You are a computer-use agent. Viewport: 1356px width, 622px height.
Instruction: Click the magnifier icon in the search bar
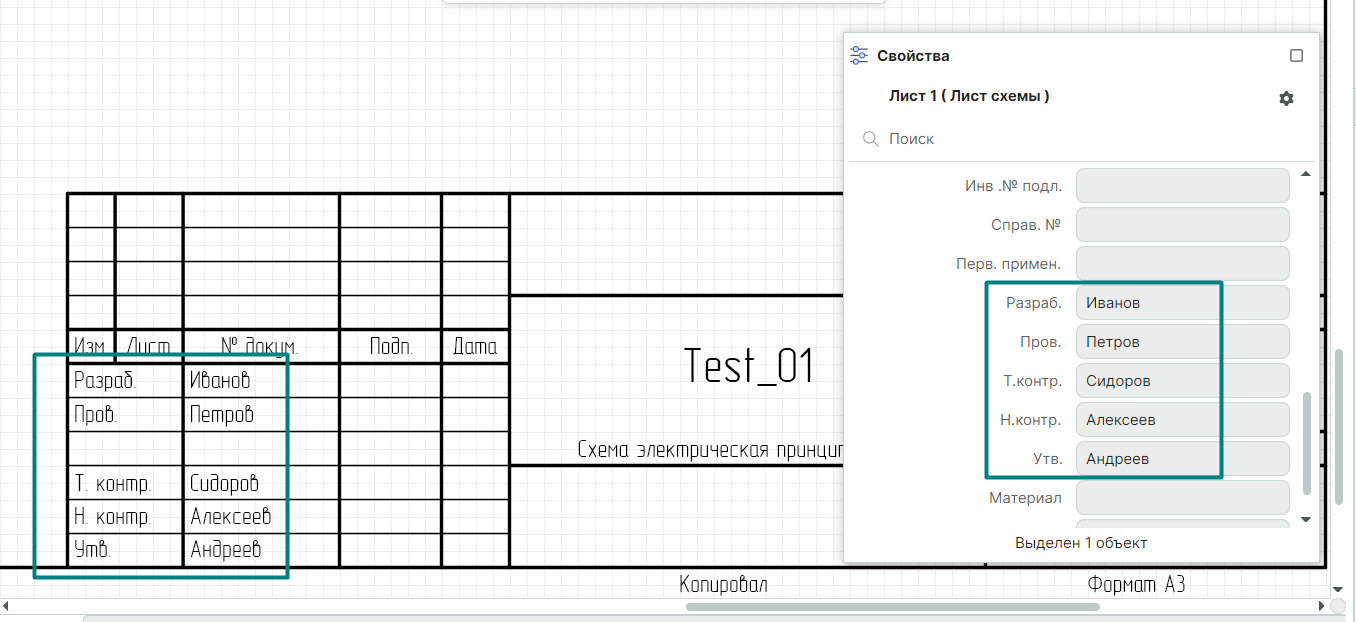(x=870, y=139)
